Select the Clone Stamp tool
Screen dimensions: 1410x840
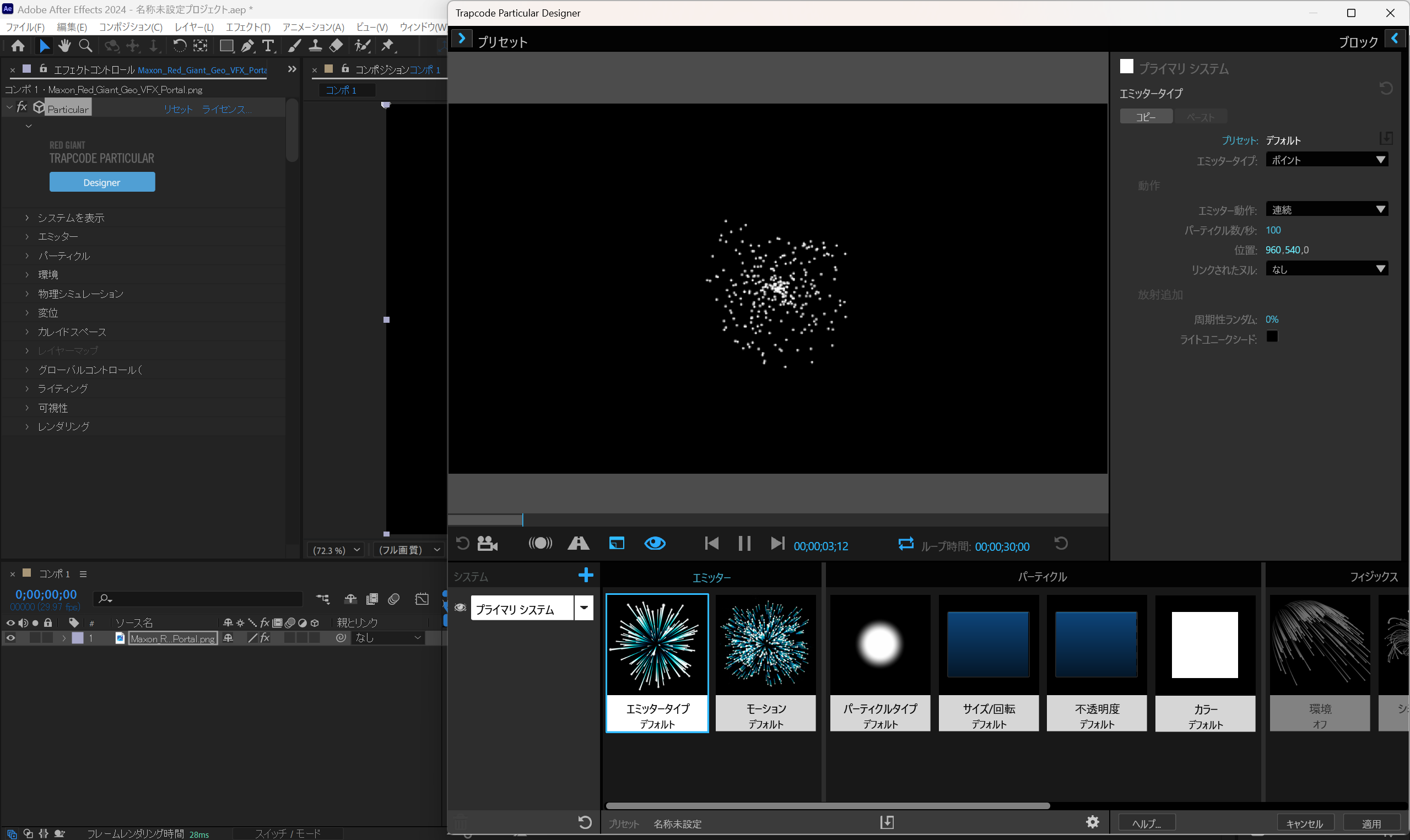pos(315,46)
